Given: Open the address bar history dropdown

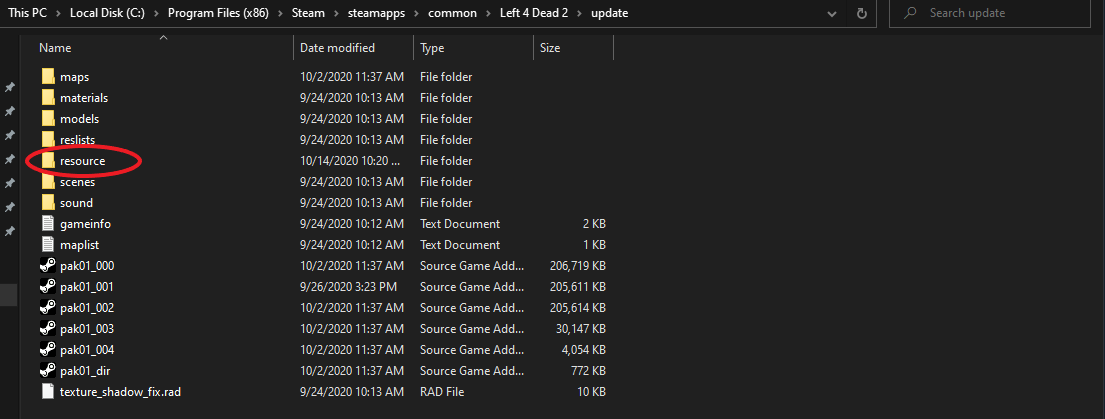Looking at the screenshot, I should (833, 13).
